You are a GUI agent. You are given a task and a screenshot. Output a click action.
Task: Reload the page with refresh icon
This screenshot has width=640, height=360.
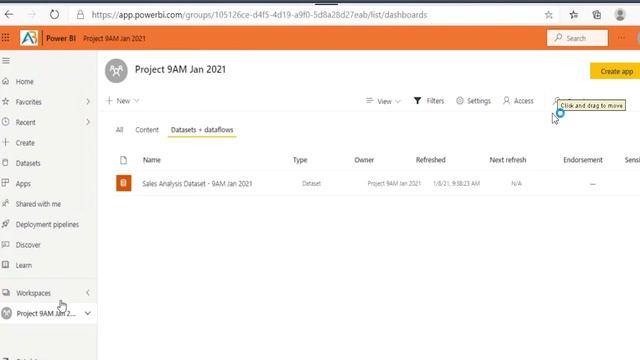pyautogui.click(x=54, y=15)
